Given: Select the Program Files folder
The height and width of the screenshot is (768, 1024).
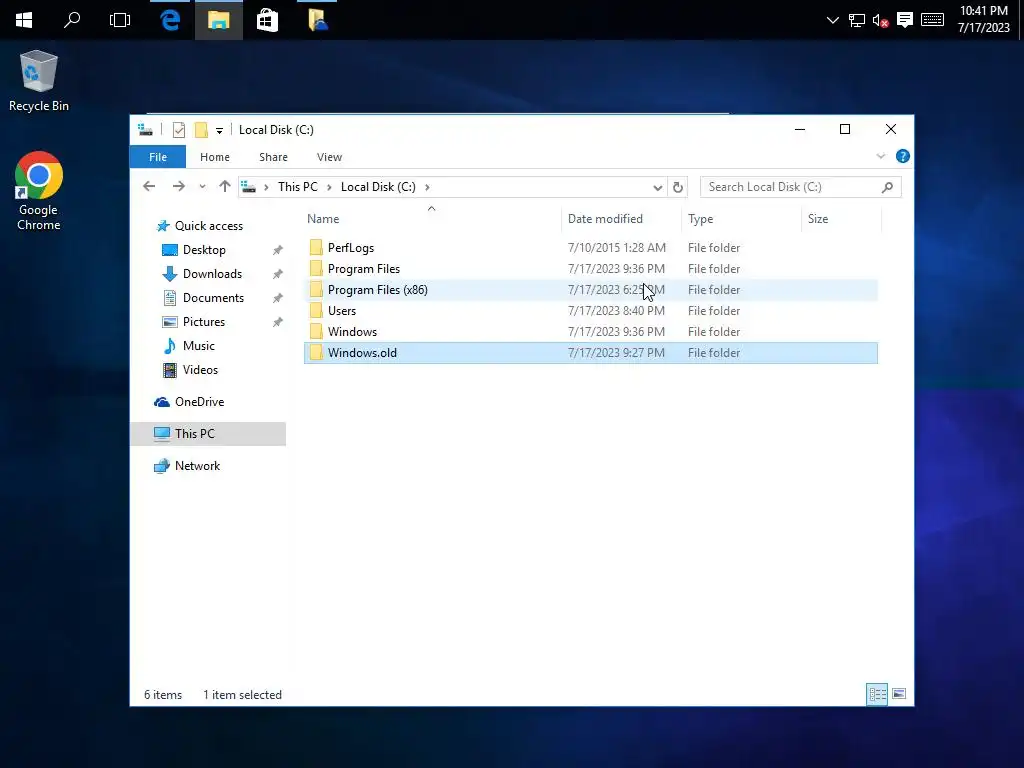Looking at the screenshot, I should pos(590,268).
